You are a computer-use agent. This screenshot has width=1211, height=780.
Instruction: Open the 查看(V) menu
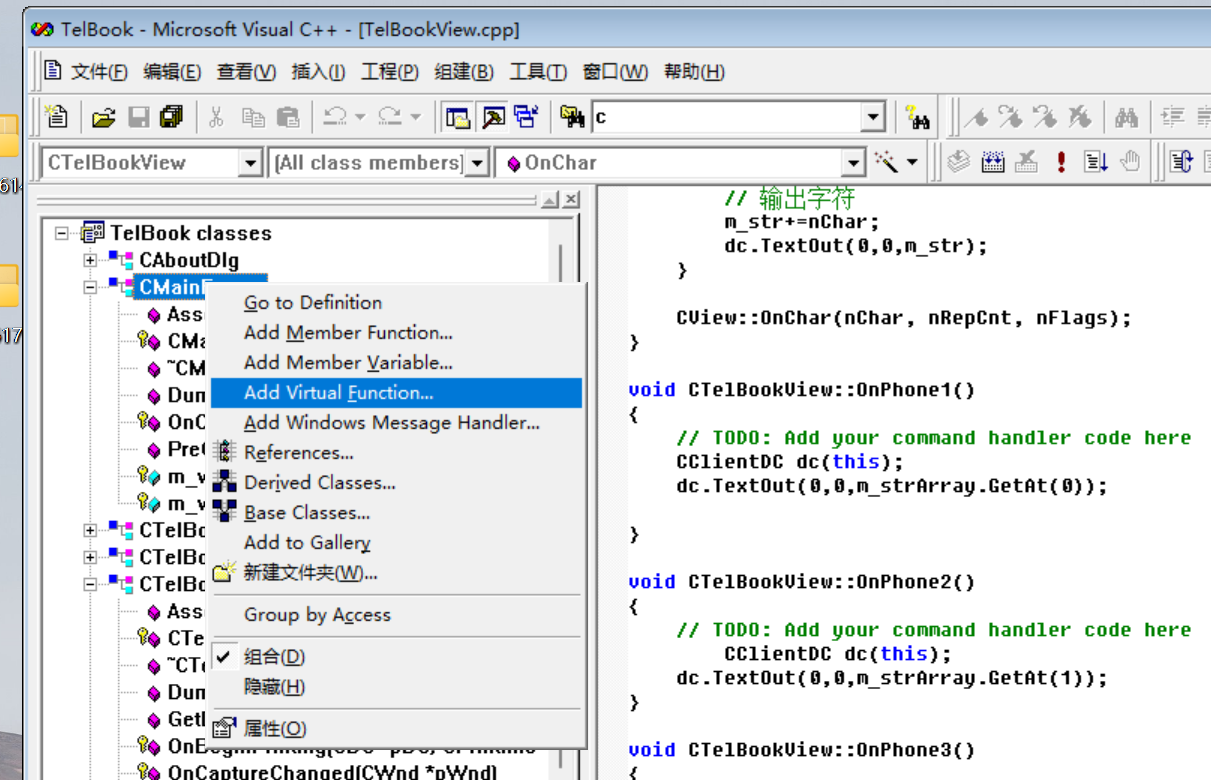click(246, 72)
